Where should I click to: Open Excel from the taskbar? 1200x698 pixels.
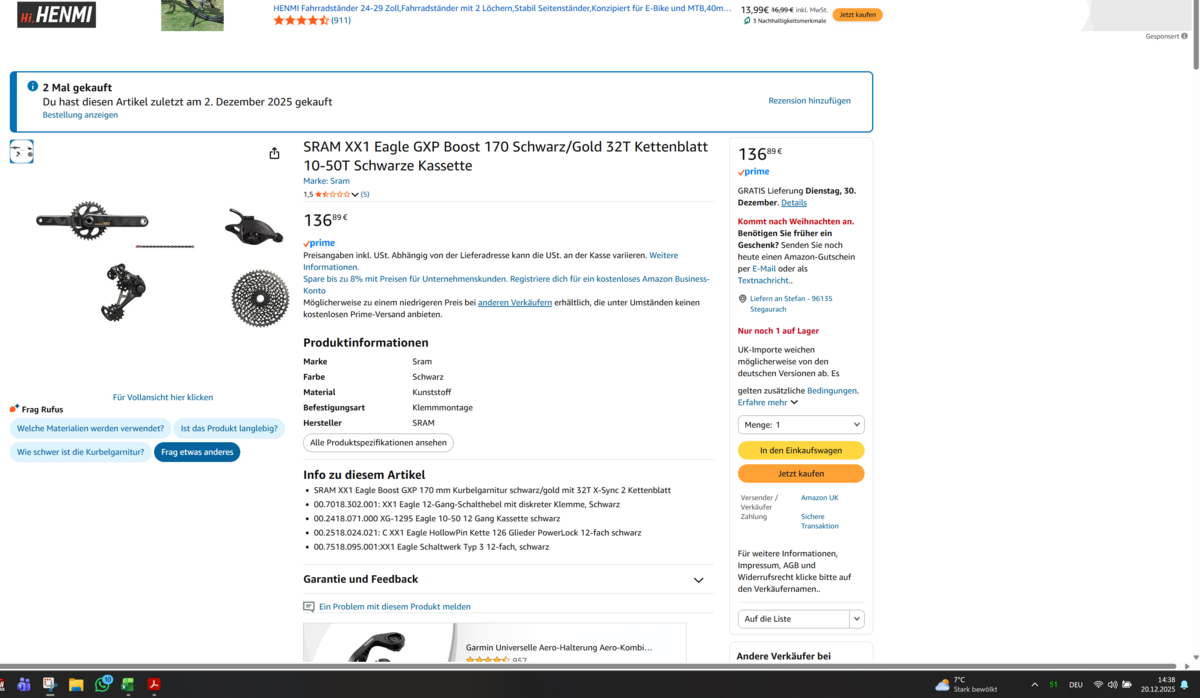click(128, 685)
